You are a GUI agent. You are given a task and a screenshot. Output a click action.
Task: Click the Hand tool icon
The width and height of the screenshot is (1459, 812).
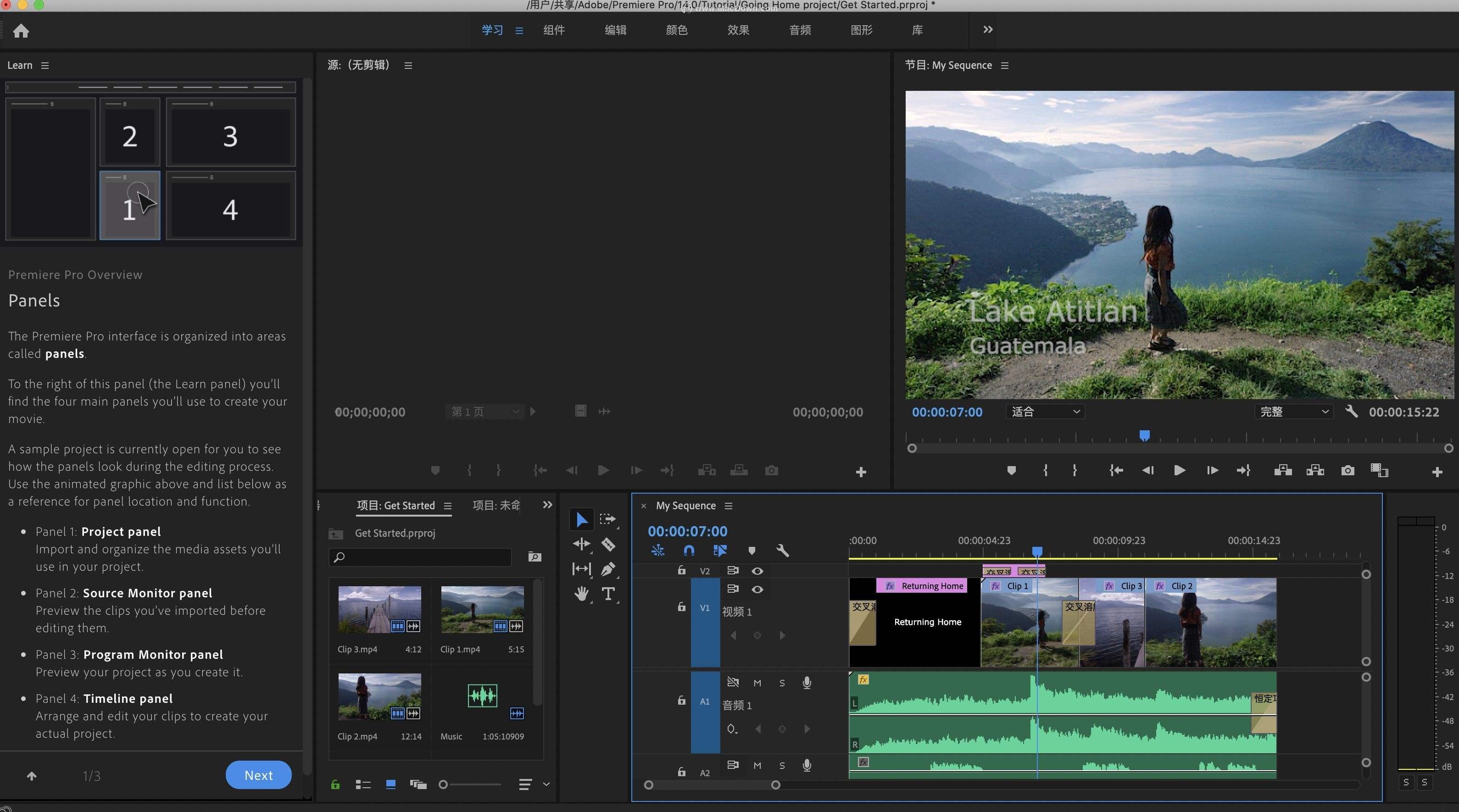click(581, 593)
